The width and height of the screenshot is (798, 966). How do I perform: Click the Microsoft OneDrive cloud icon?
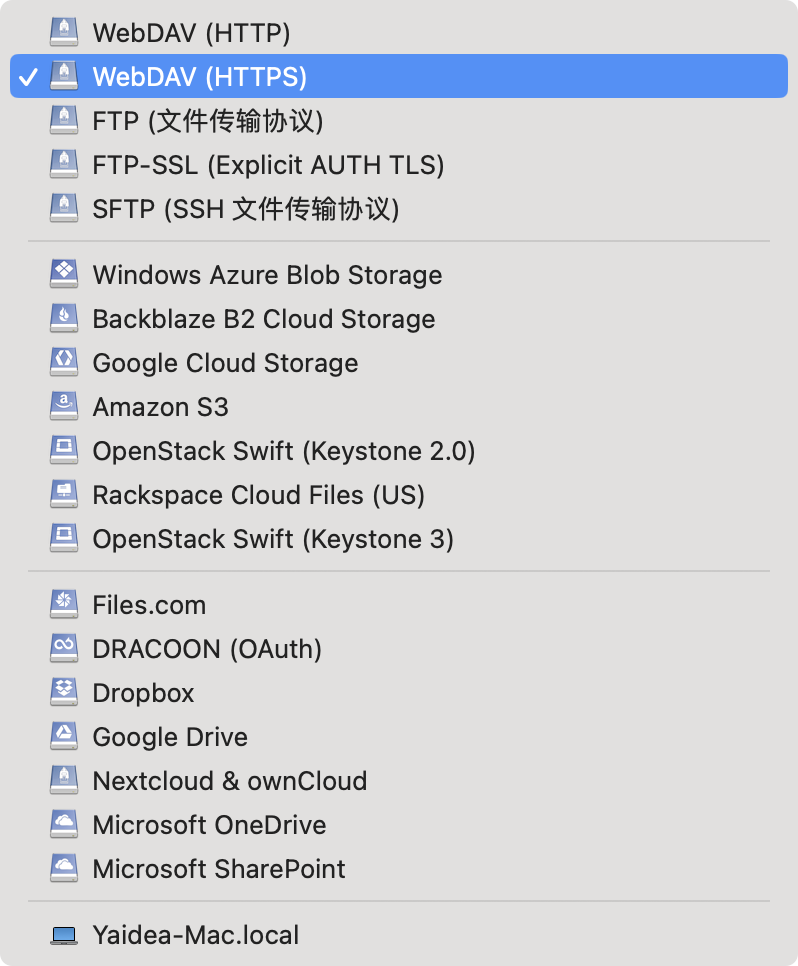(x=64, y=824)
